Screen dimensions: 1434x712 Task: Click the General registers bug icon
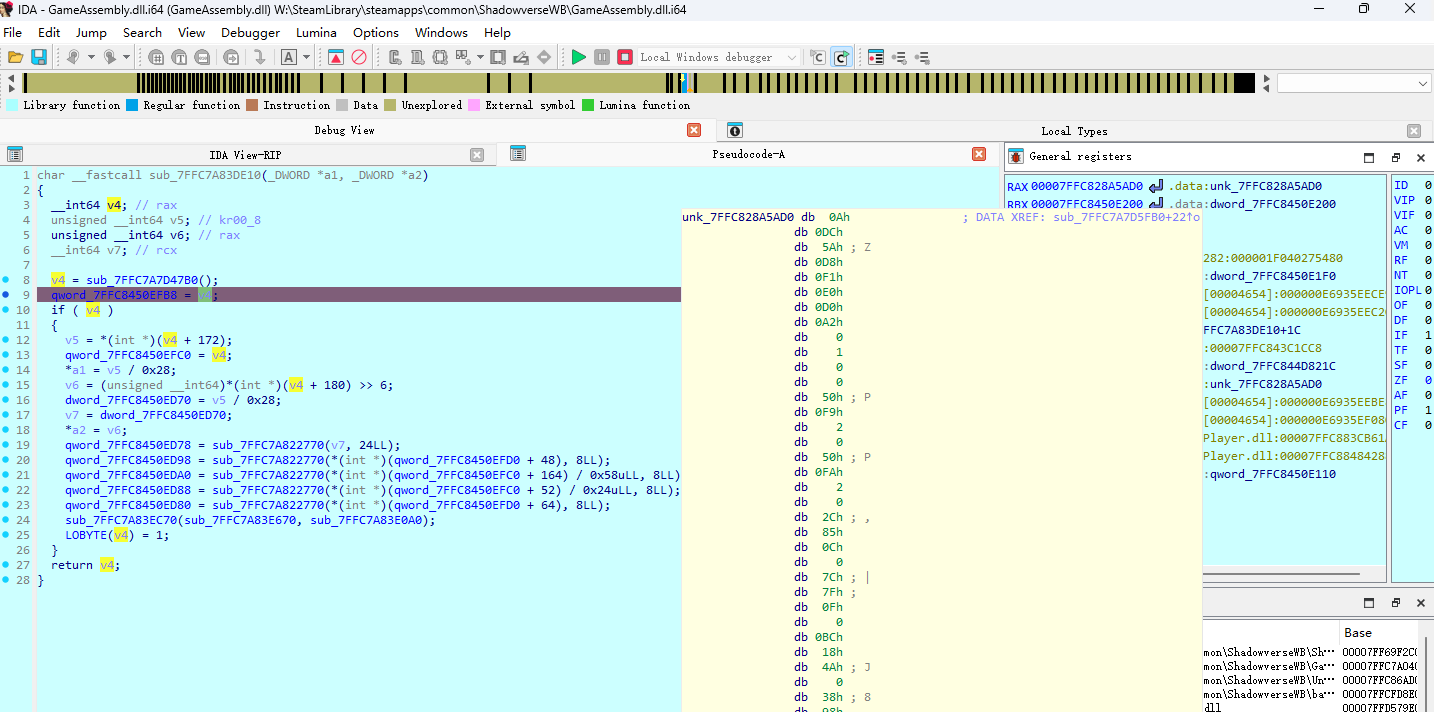pyautogui.click(x=1016, y=156)
